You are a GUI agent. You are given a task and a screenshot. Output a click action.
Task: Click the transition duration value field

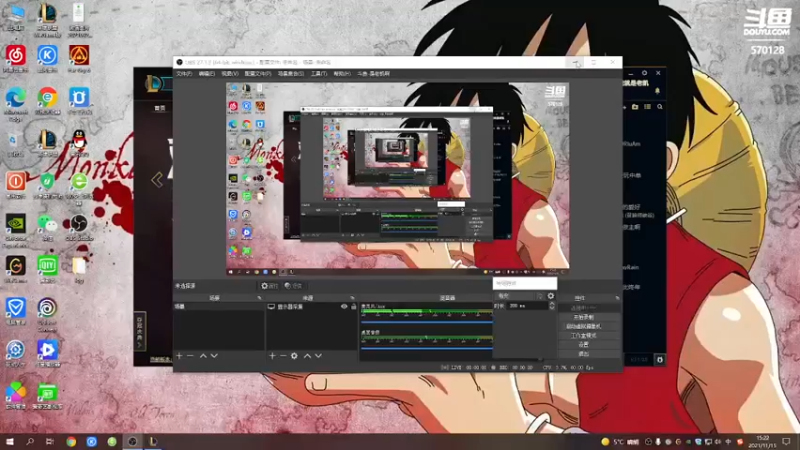pos(528,306)
